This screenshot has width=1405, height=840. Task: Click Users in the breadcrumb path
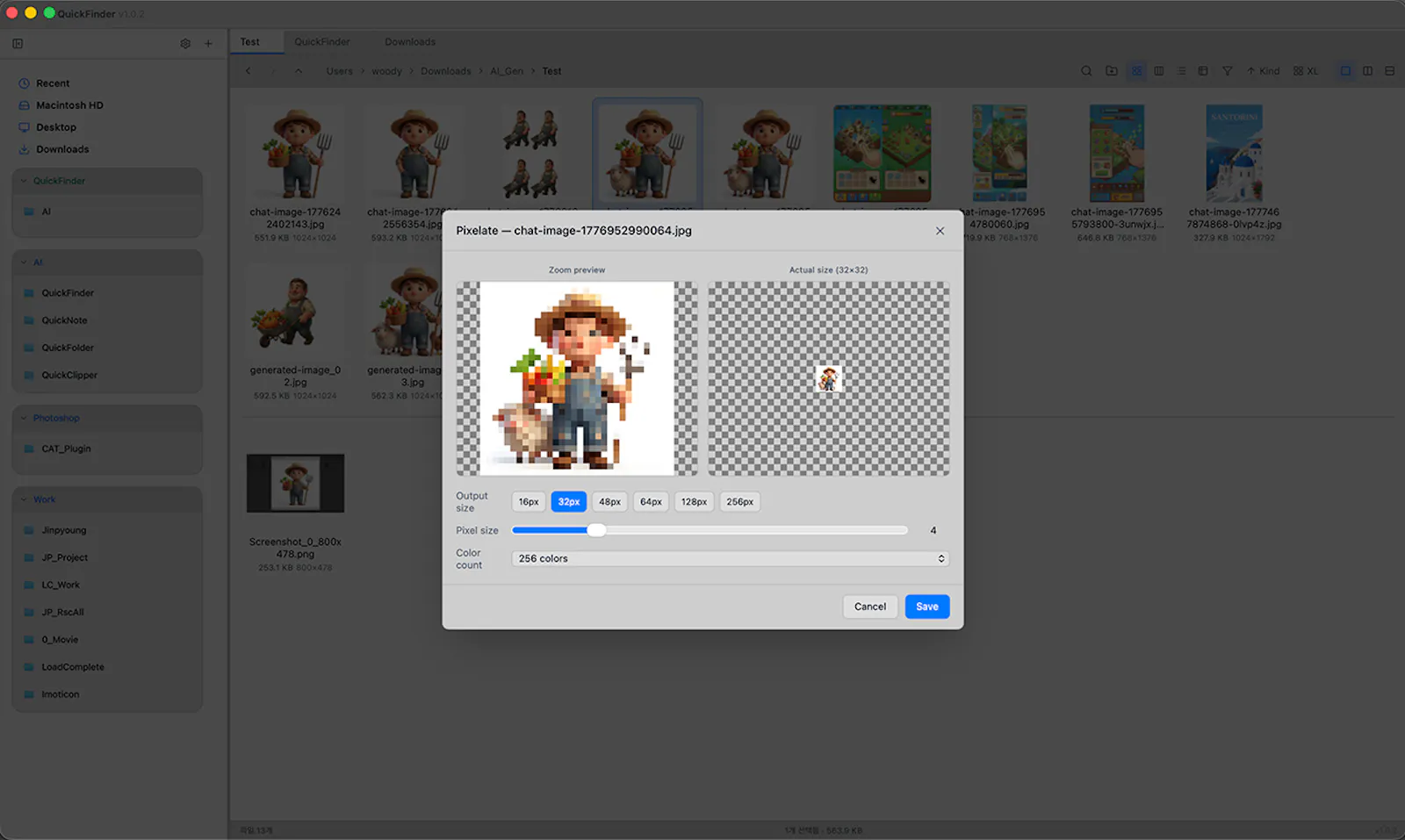coord(339,71)
